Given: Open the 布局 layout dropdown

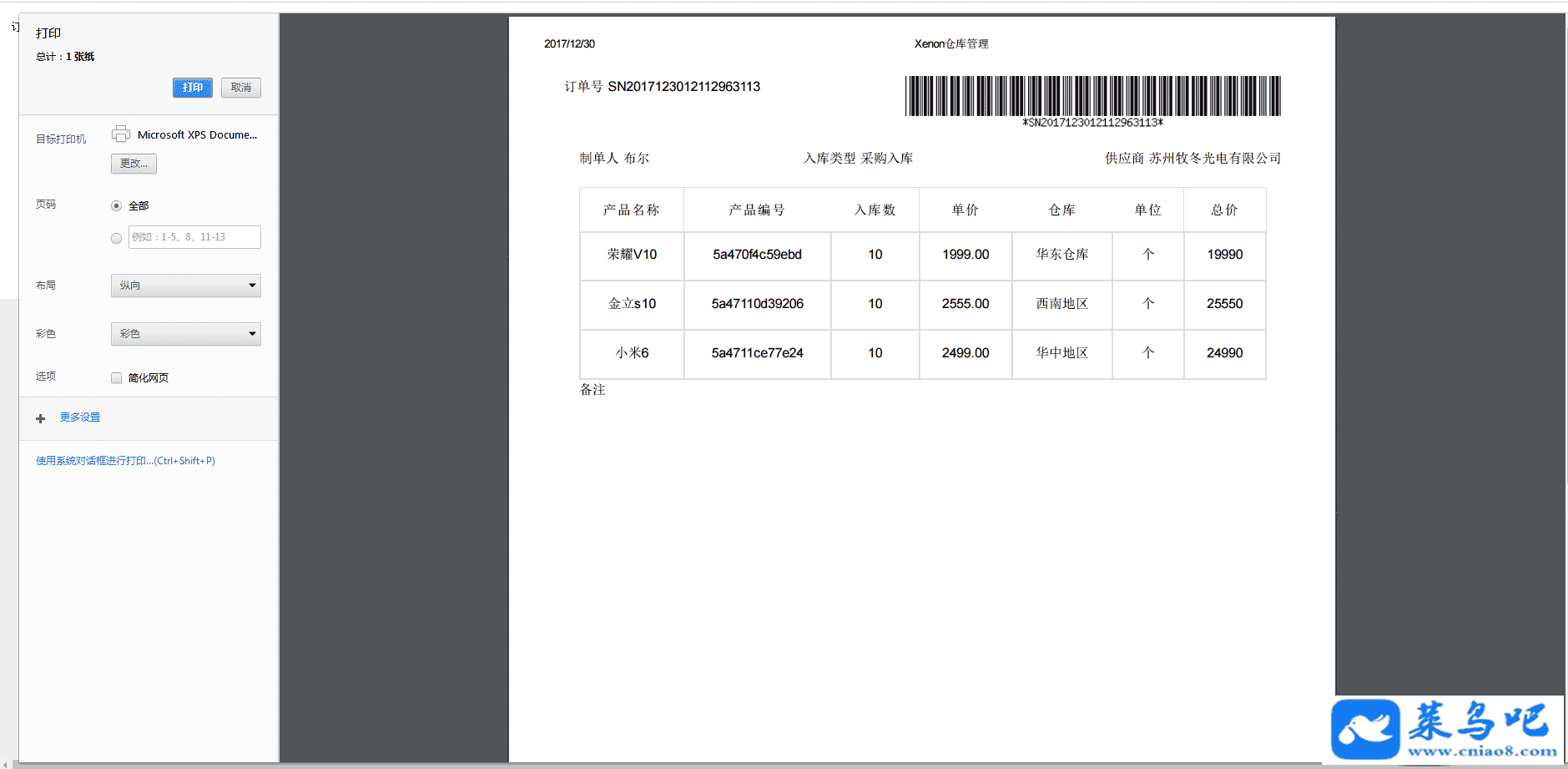Looking at the screenshot, I should pos(185,286).
